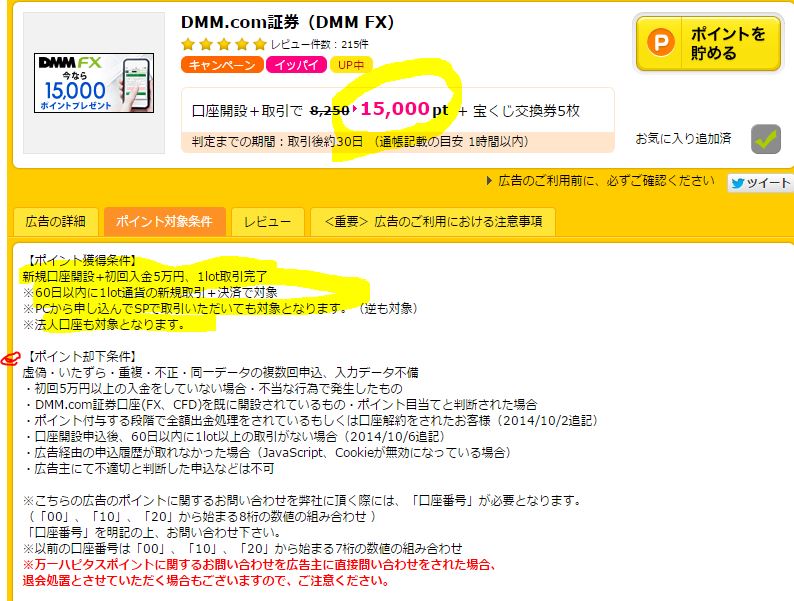Click the five-star review rating

(x=224, y=45)
